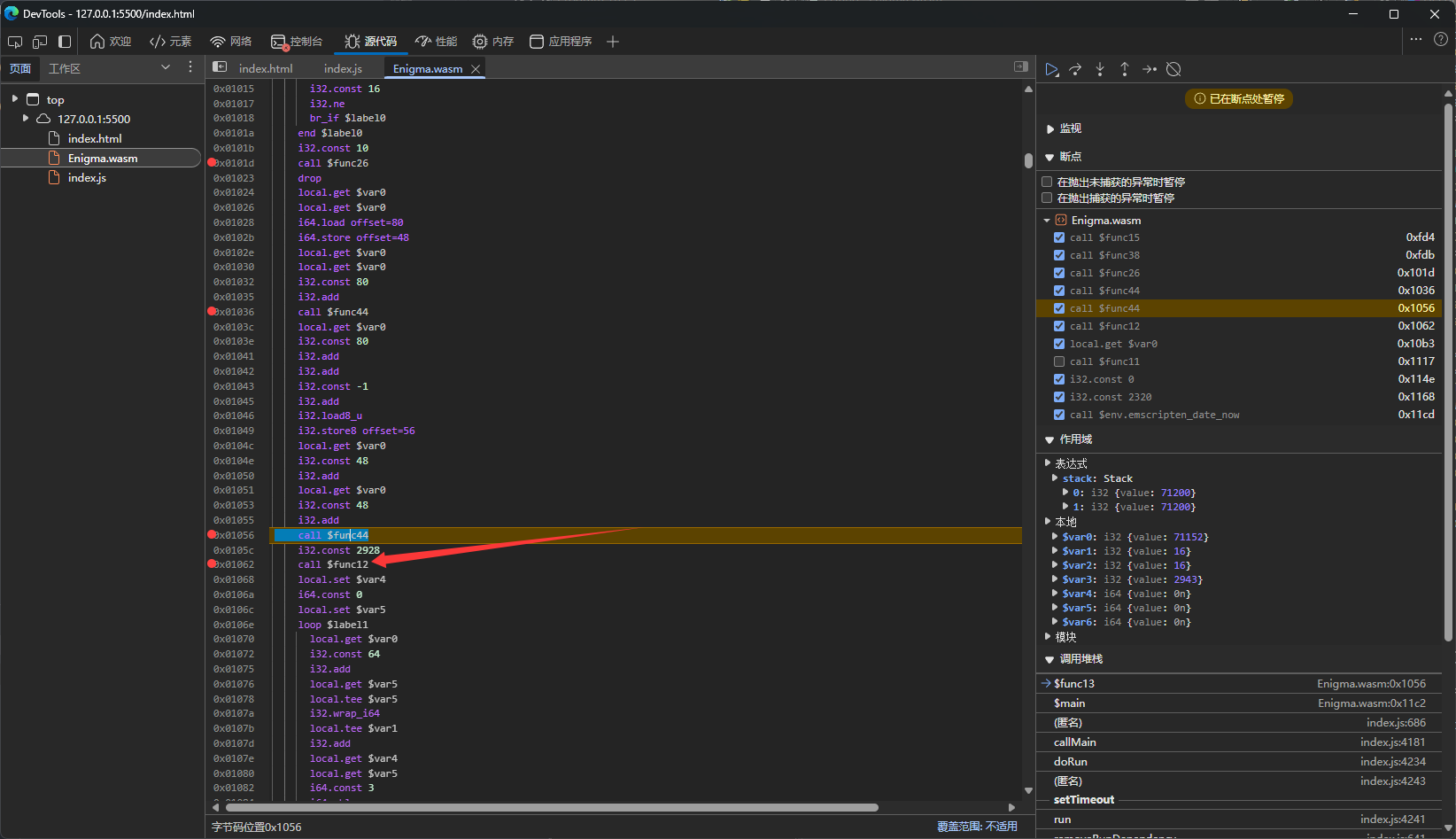This screenshot has height=839, width=1456.
Task: Deactivate all breakpoints icon
Action: pos(1173,69)
